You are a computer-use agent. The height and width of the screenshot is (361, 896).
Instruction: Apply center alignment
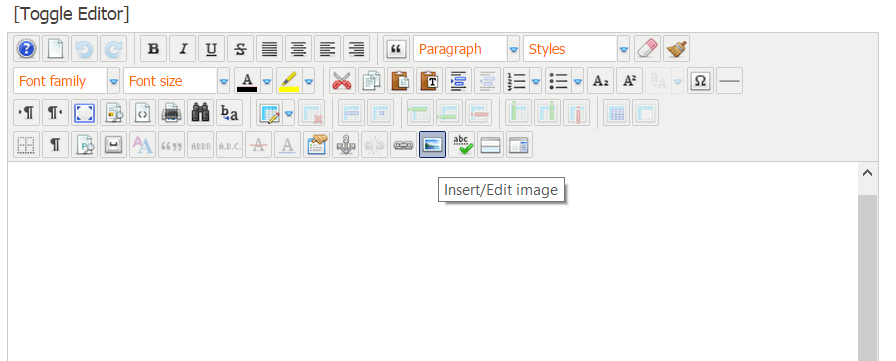[x=298, y=49]
